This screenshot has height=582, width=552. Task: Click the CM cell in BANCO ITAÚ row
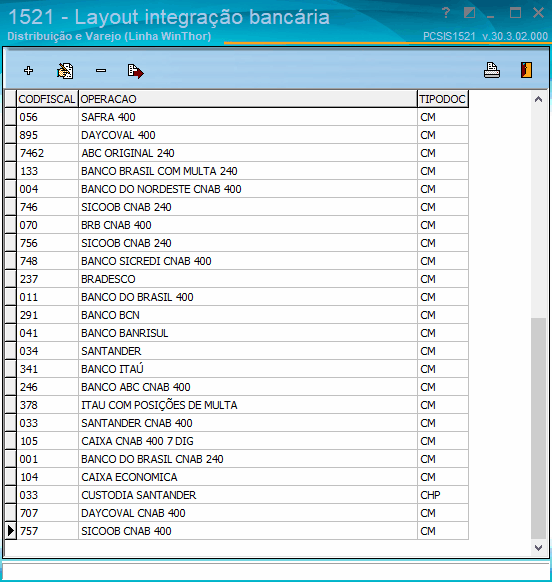point(442,369)
